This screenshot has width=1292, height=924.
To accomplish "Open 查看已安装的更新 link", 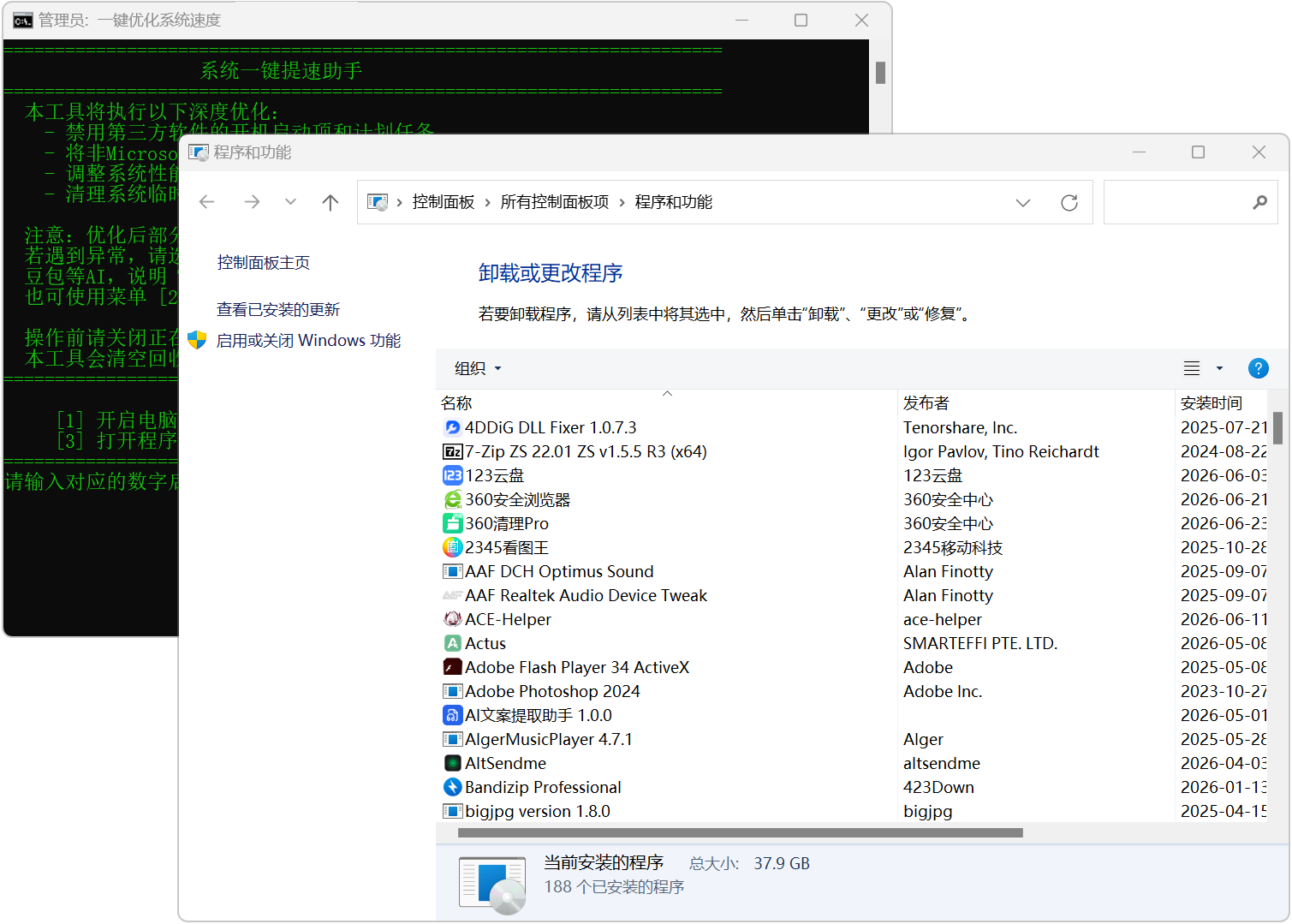I will click(278, 309).
